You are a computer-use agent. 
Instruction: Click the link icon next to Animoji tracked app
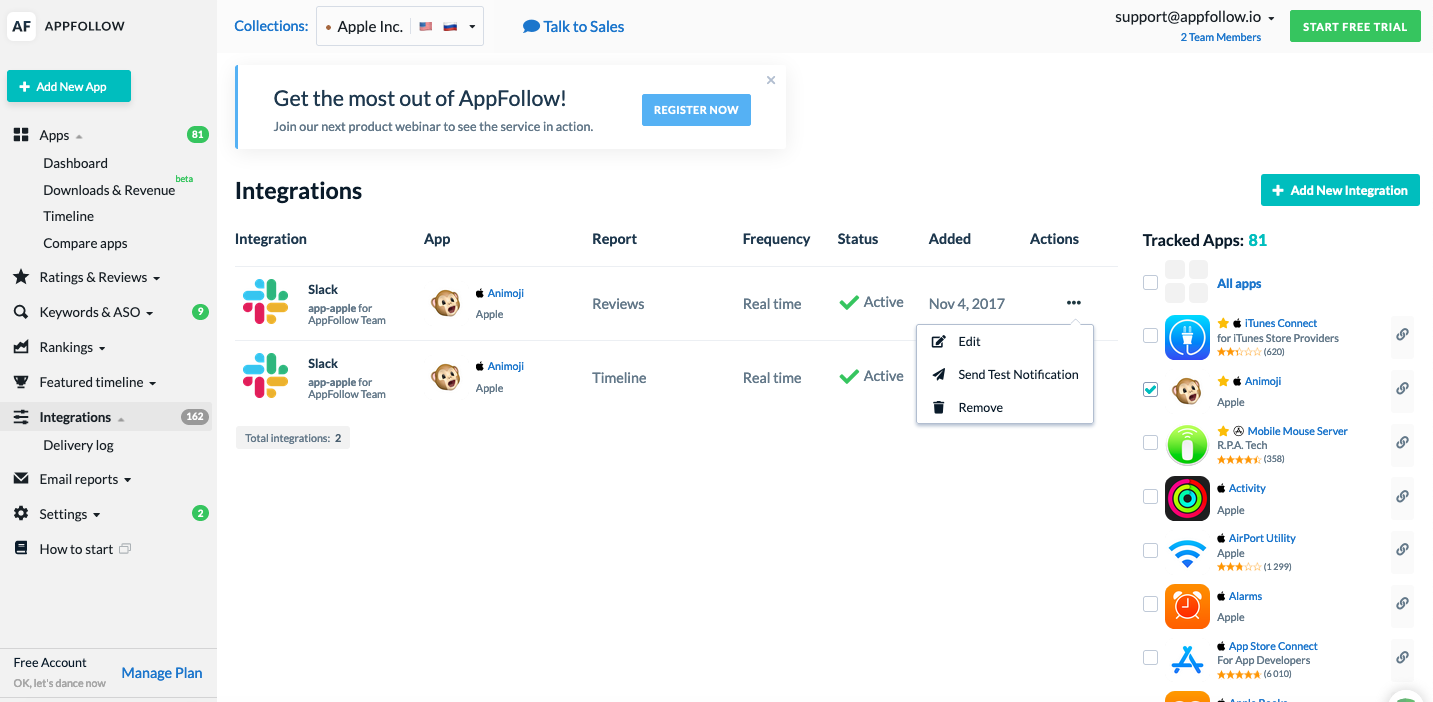pyautogui.click(x=1402, y=388)
